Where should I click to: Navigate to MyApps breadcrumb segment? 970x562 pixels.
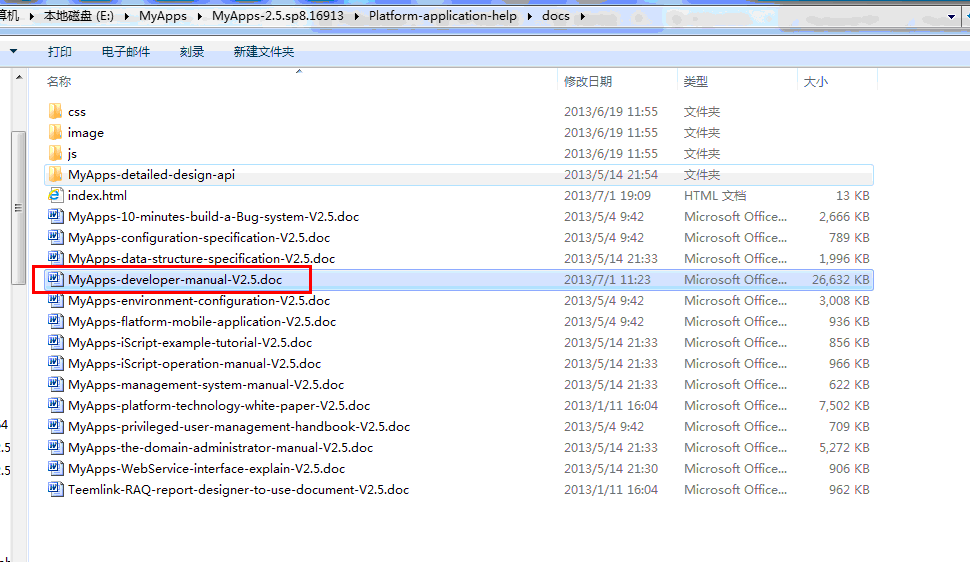pos(163,16)
